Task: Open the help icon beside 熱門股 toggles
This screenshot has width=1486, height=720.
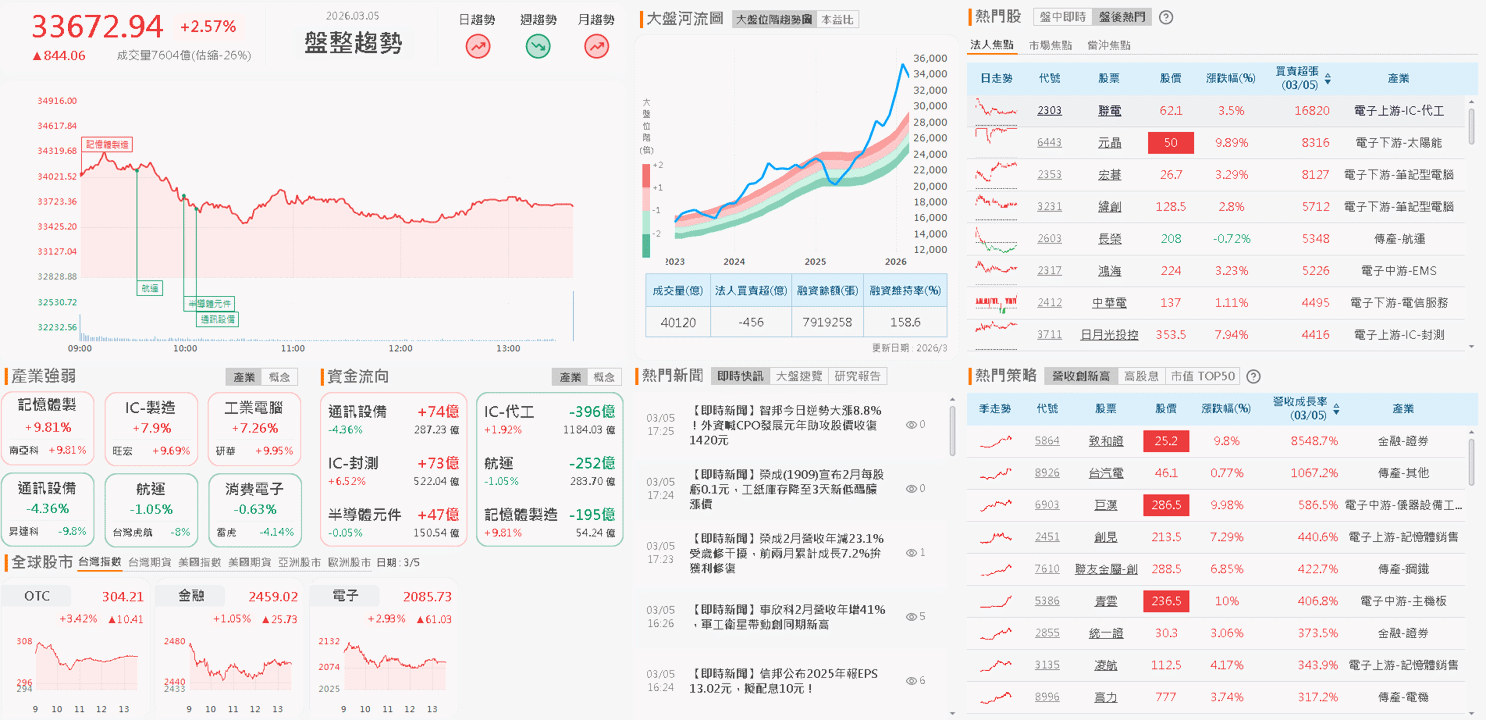Action: point(1165,17)
